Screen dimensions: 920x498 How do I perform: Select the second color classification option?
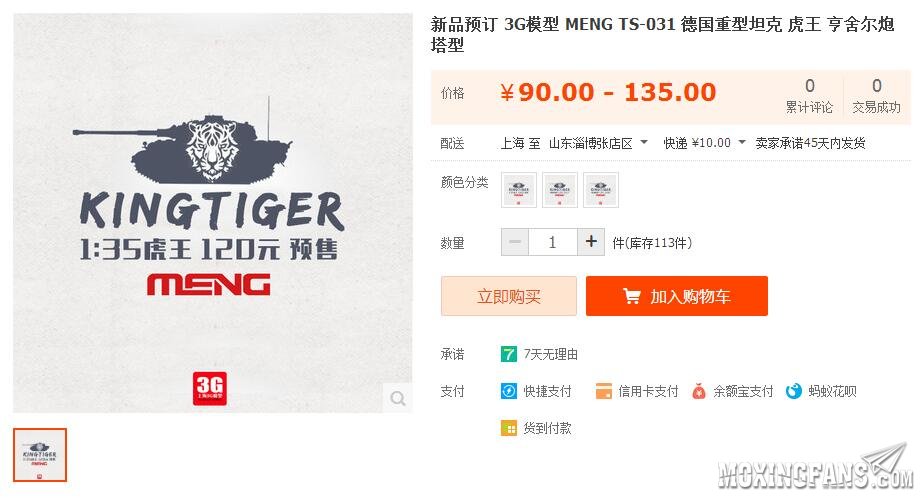pos(560,190)
